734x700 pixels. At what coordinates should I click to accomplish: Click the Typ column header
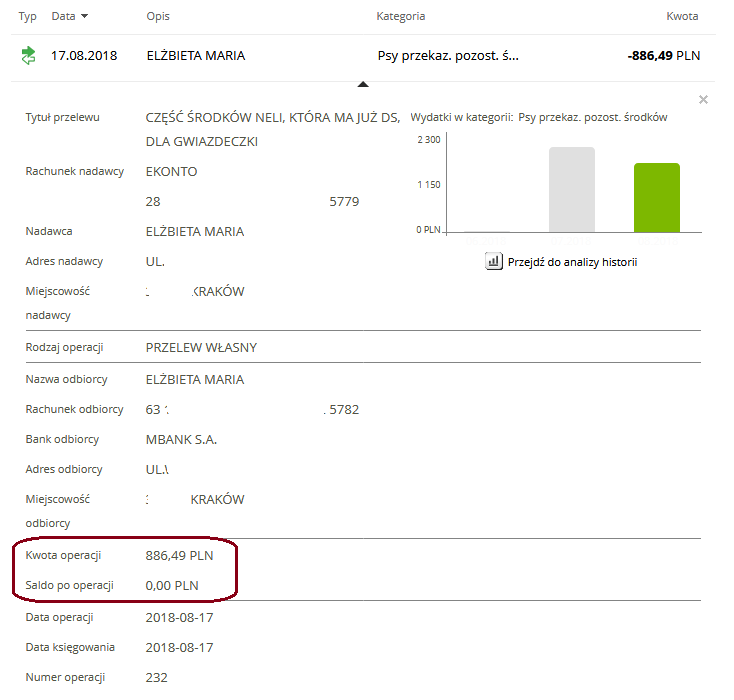point(28,16)
